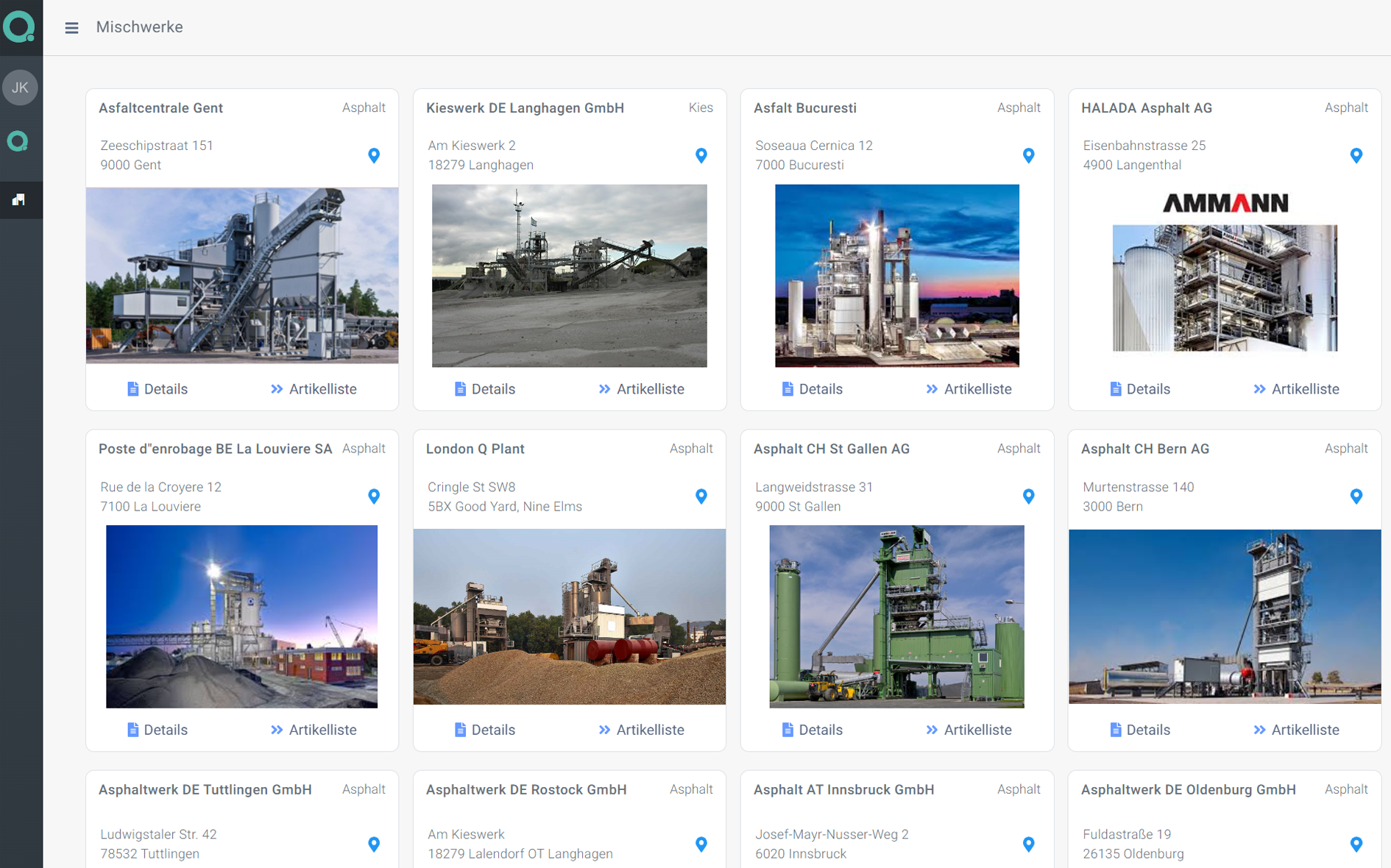Image resolution: width=1391 pixels, height=868 pixels.
Task: Open Artikelliste for HALADA Asphalt AG
Action: pyautogui.click(x=1296, y=389)
